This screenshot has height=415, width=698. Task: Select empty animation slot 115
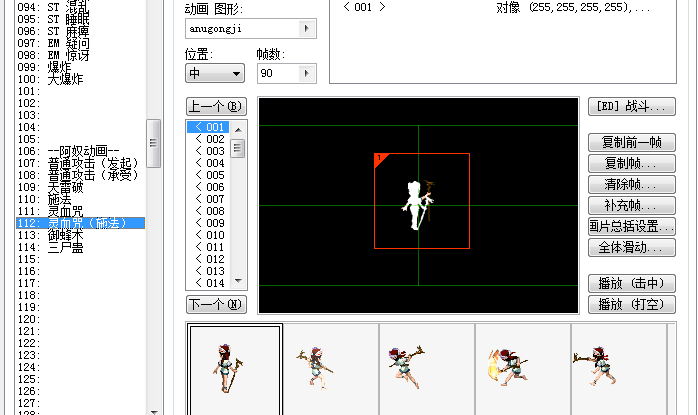[x=81, y=259]
